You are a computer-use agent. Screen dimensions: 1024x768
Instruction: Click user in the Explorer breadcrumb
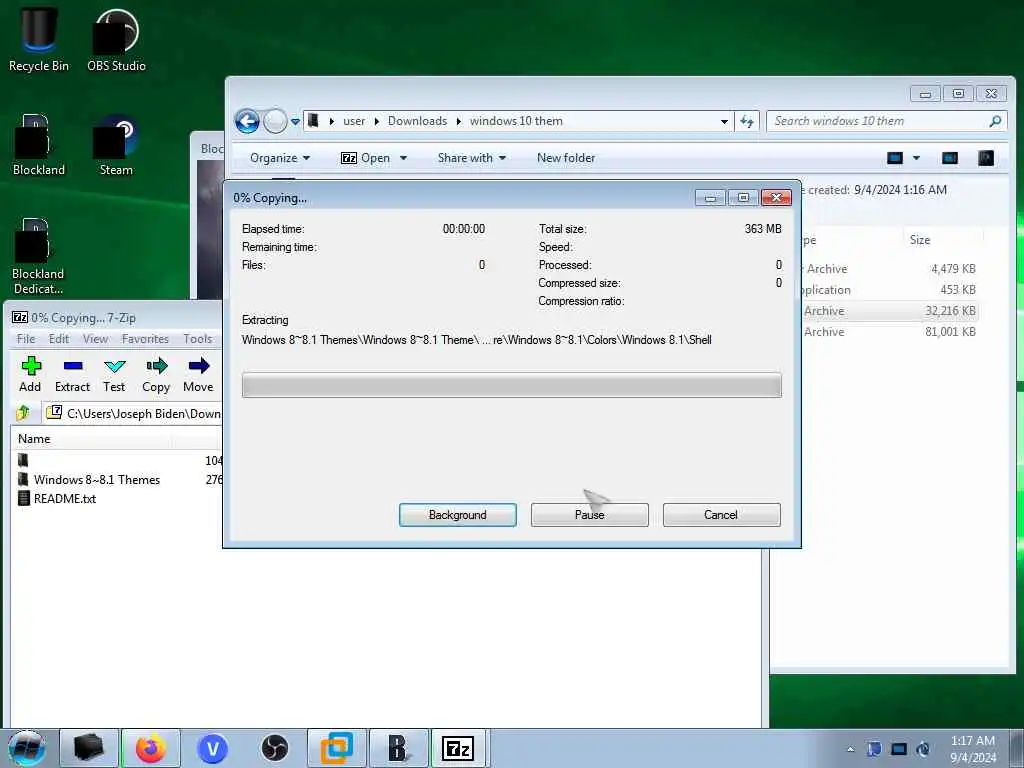[354, 121]
